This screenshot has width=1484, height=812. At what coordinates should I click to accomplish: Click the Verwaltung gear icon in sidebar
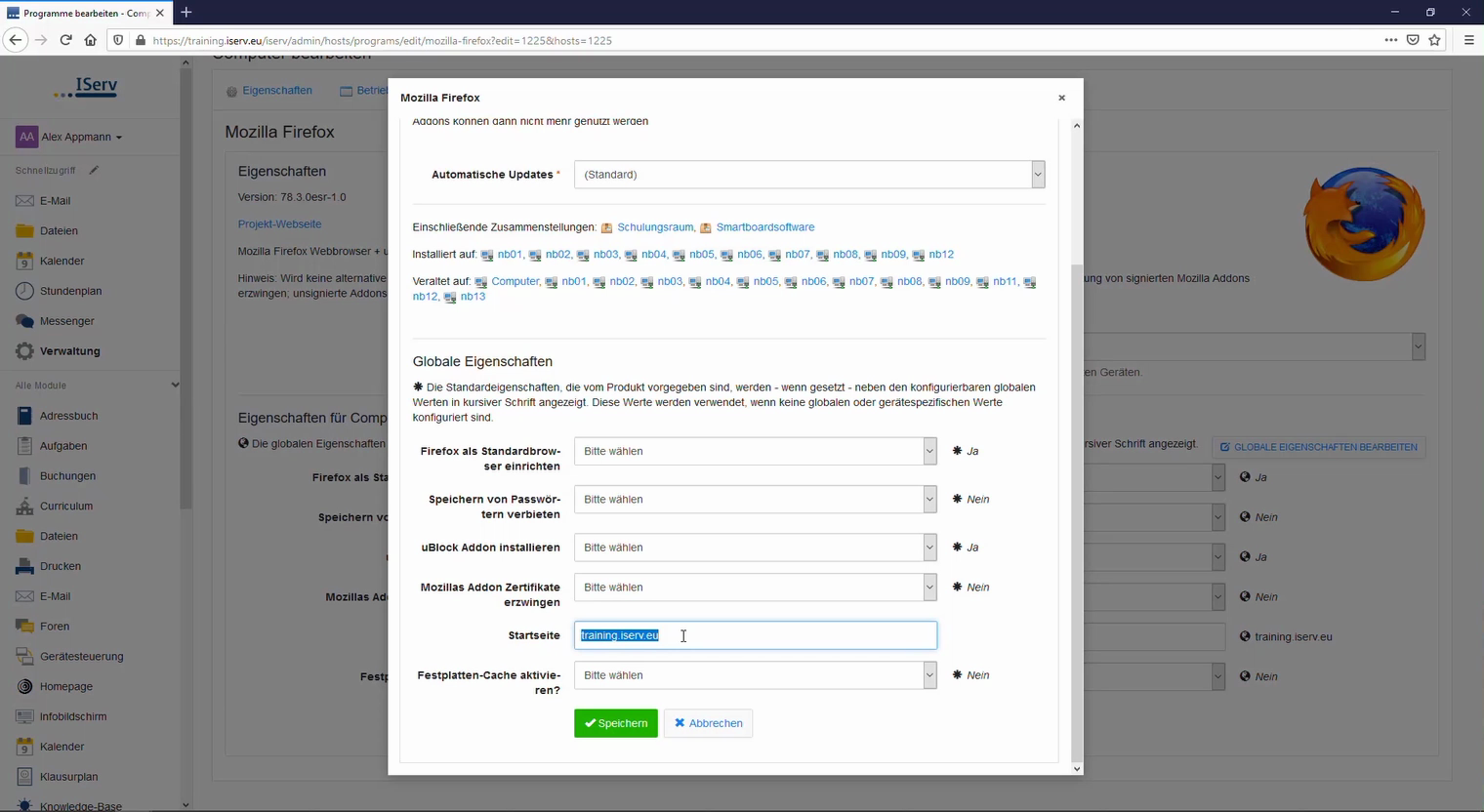pyautogui.click(x=24, y=351)
